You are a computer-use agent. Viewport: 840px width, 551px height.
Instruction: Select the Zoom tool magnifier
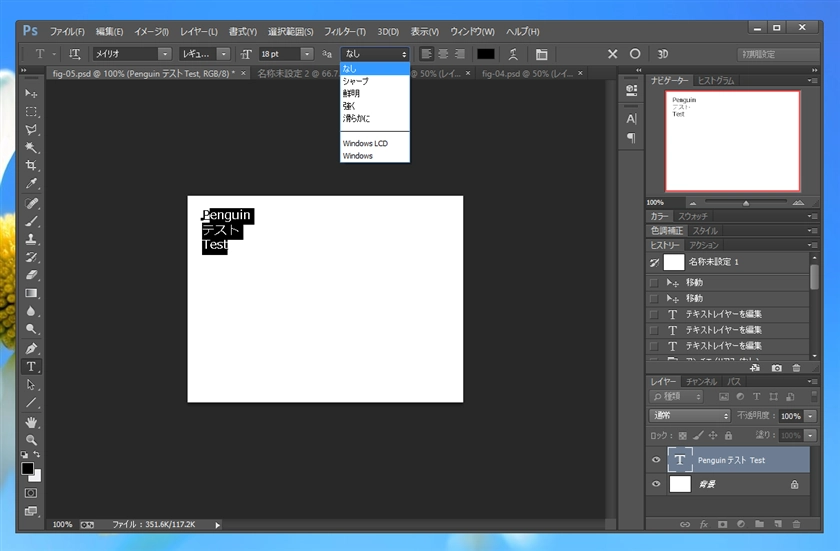(31, 439)
